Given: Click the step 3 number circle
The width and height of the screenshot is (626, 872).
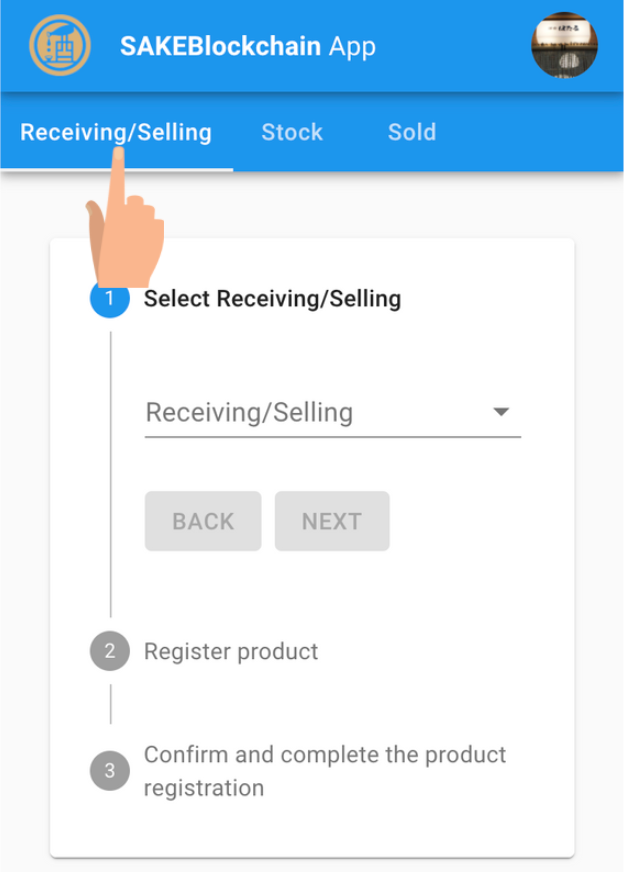Looking at the screenshot, I should coord(110,771).
